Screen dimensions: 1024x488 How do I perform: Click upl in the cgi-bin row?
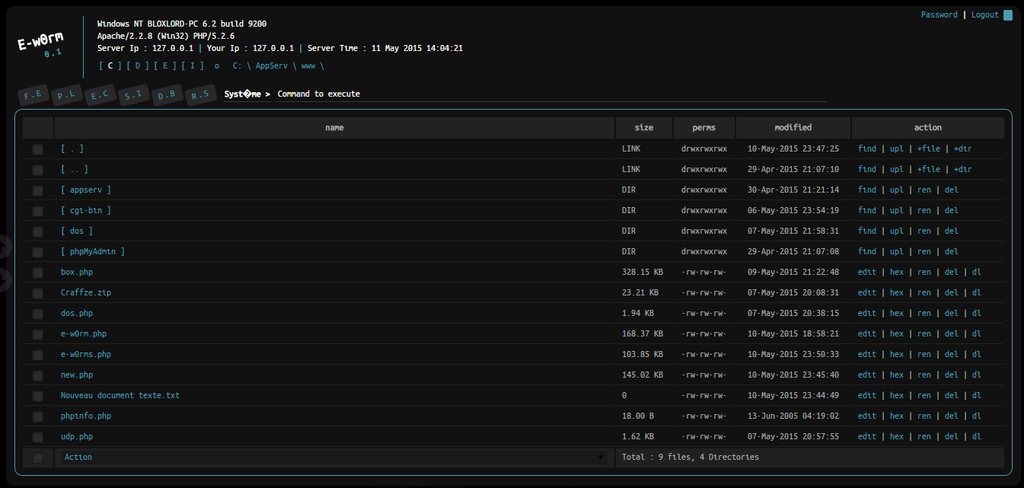pos(897,210)
